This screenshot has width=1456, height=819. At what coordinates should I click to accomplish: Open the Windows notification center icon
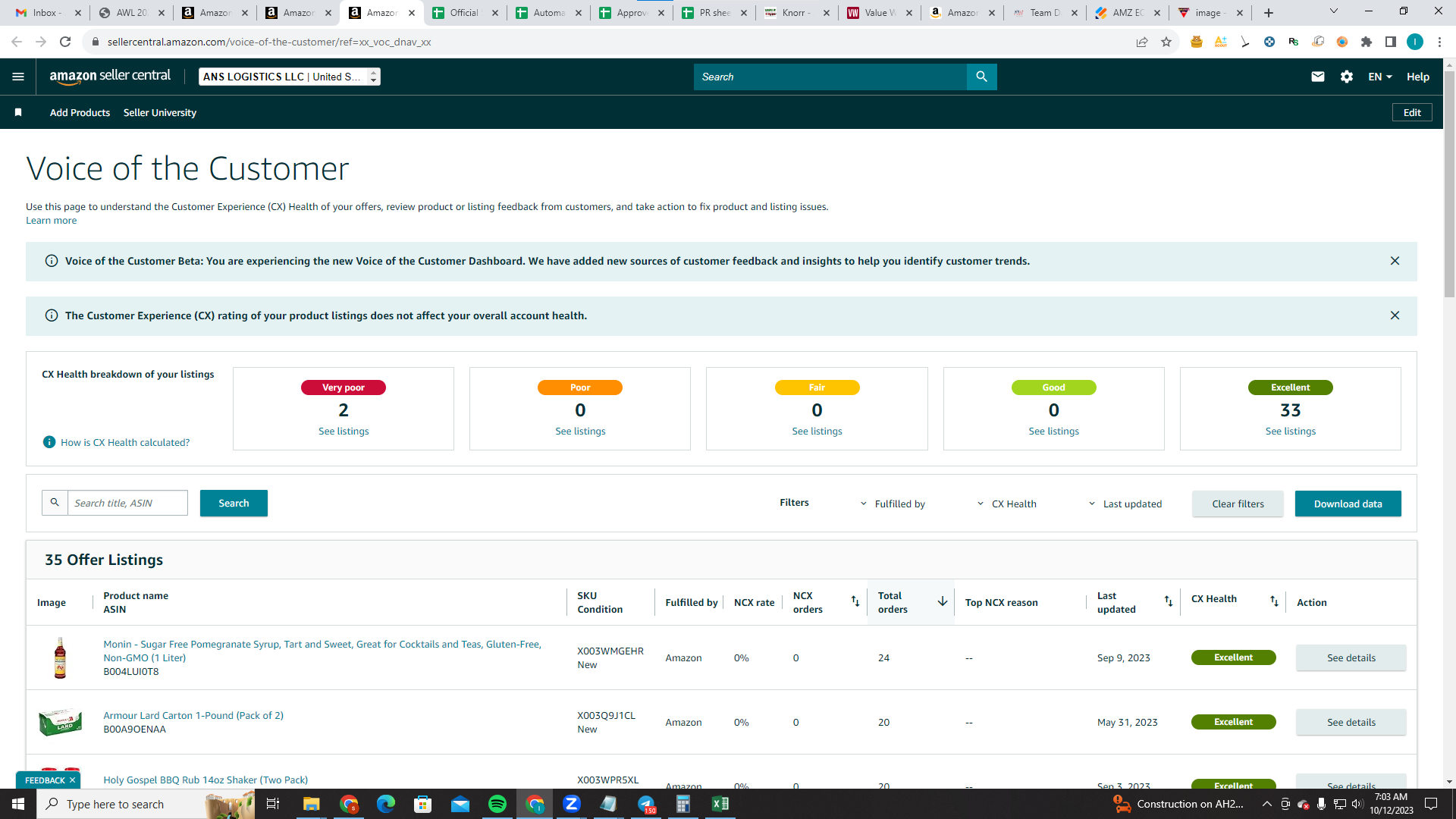coord(1431,804)
